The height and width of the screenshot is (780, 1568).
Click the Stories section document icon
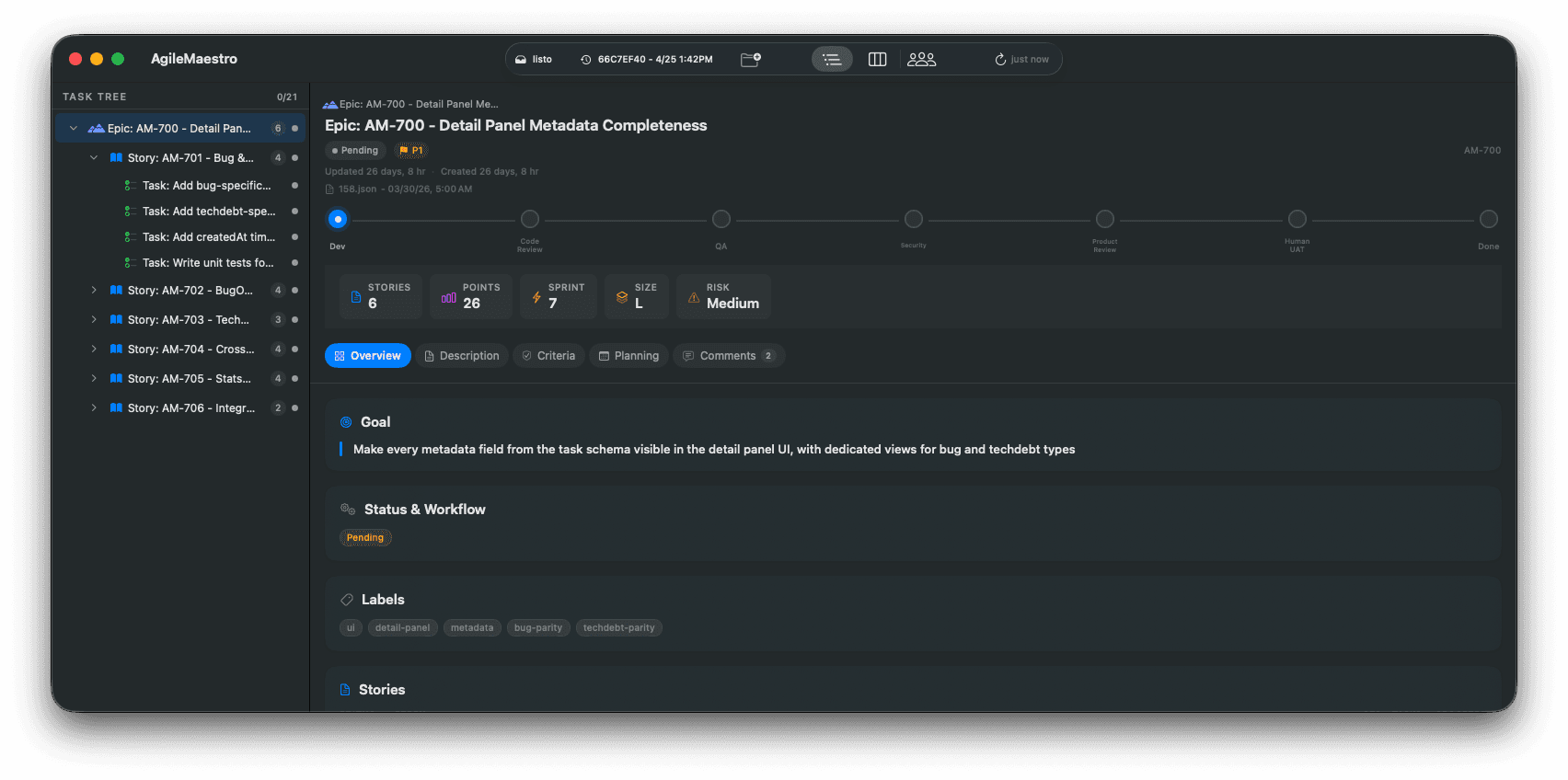point(345,690)
